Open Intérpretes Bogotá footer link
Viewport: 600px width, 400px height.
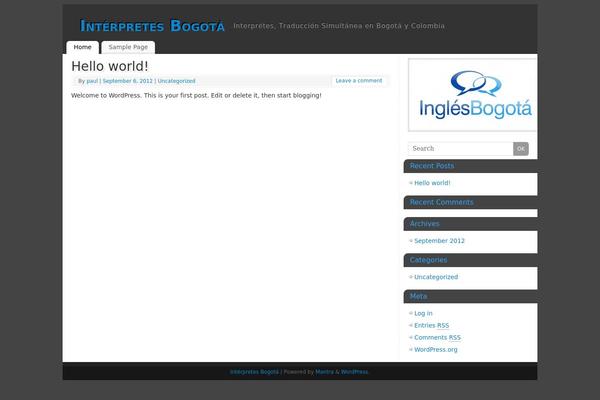[x=254, y=372]
